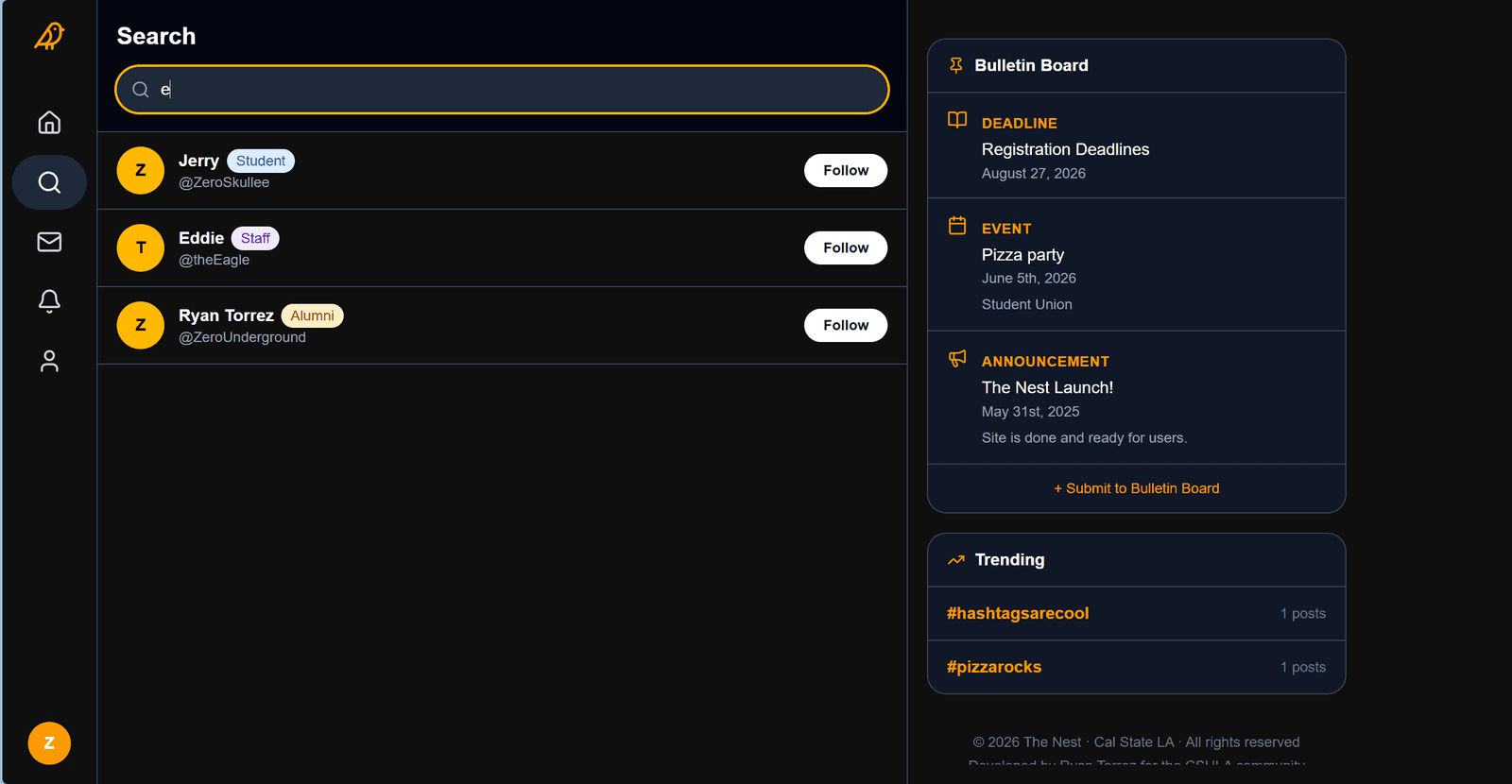Open The Nest Launch! announcement
This screenshot has width=1512, height=784.
click(x=1047, y=387)
